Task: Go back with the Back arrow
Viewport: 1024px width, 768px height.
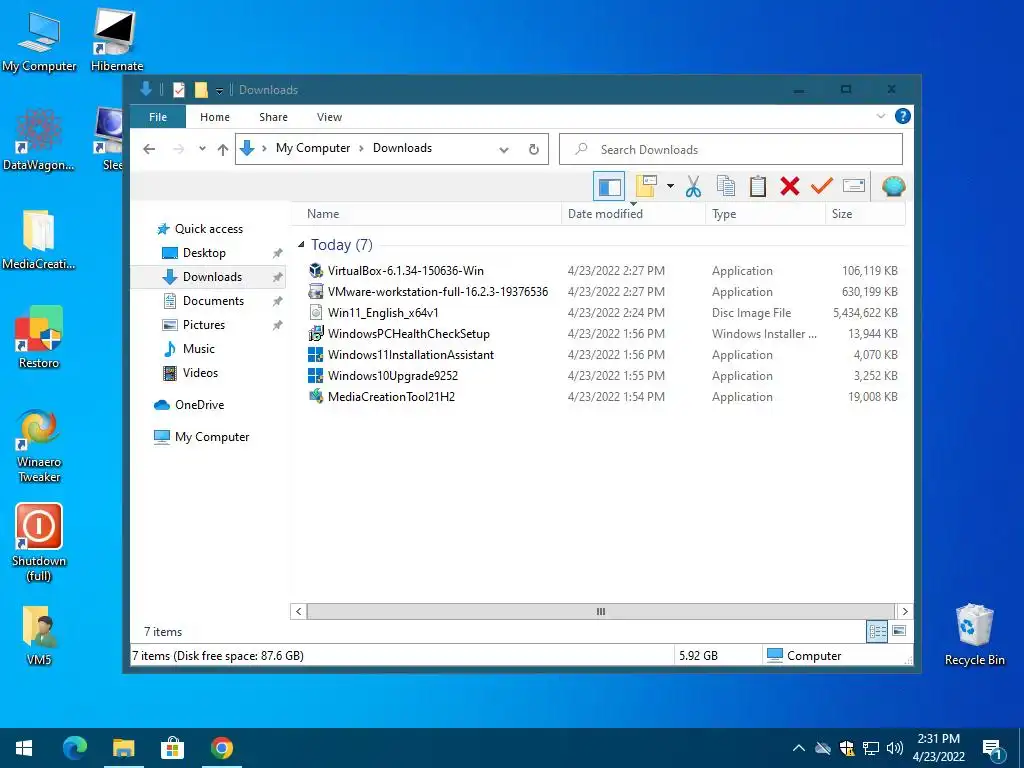Action: 149,149
